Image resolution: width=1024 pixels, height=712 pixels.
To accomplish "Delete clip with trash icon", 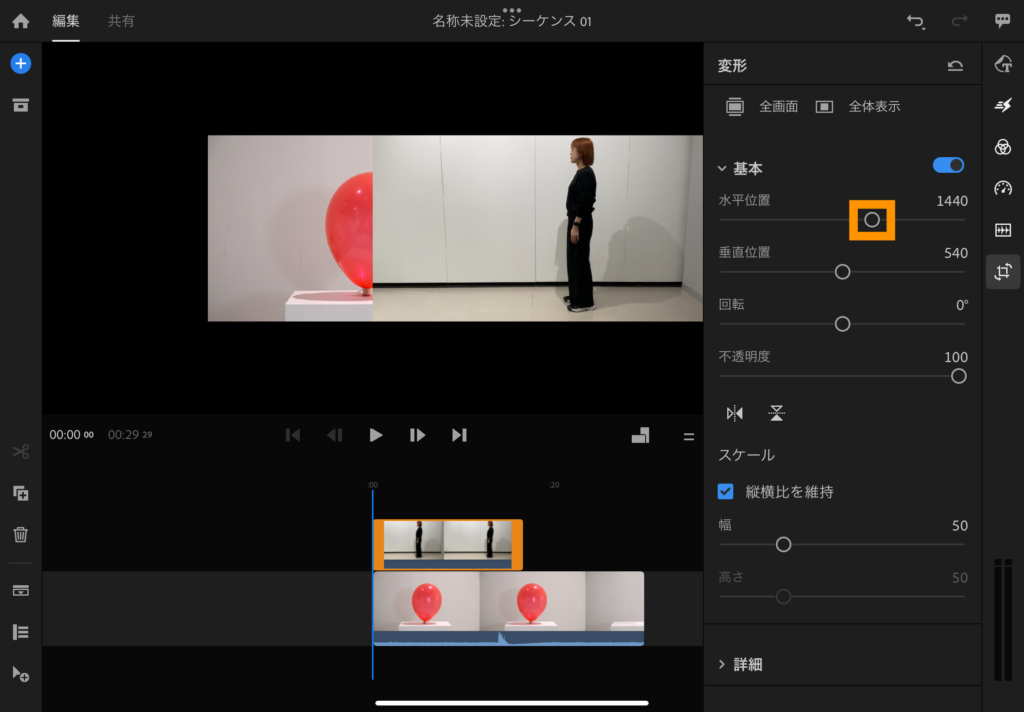I will coord(20,534).
